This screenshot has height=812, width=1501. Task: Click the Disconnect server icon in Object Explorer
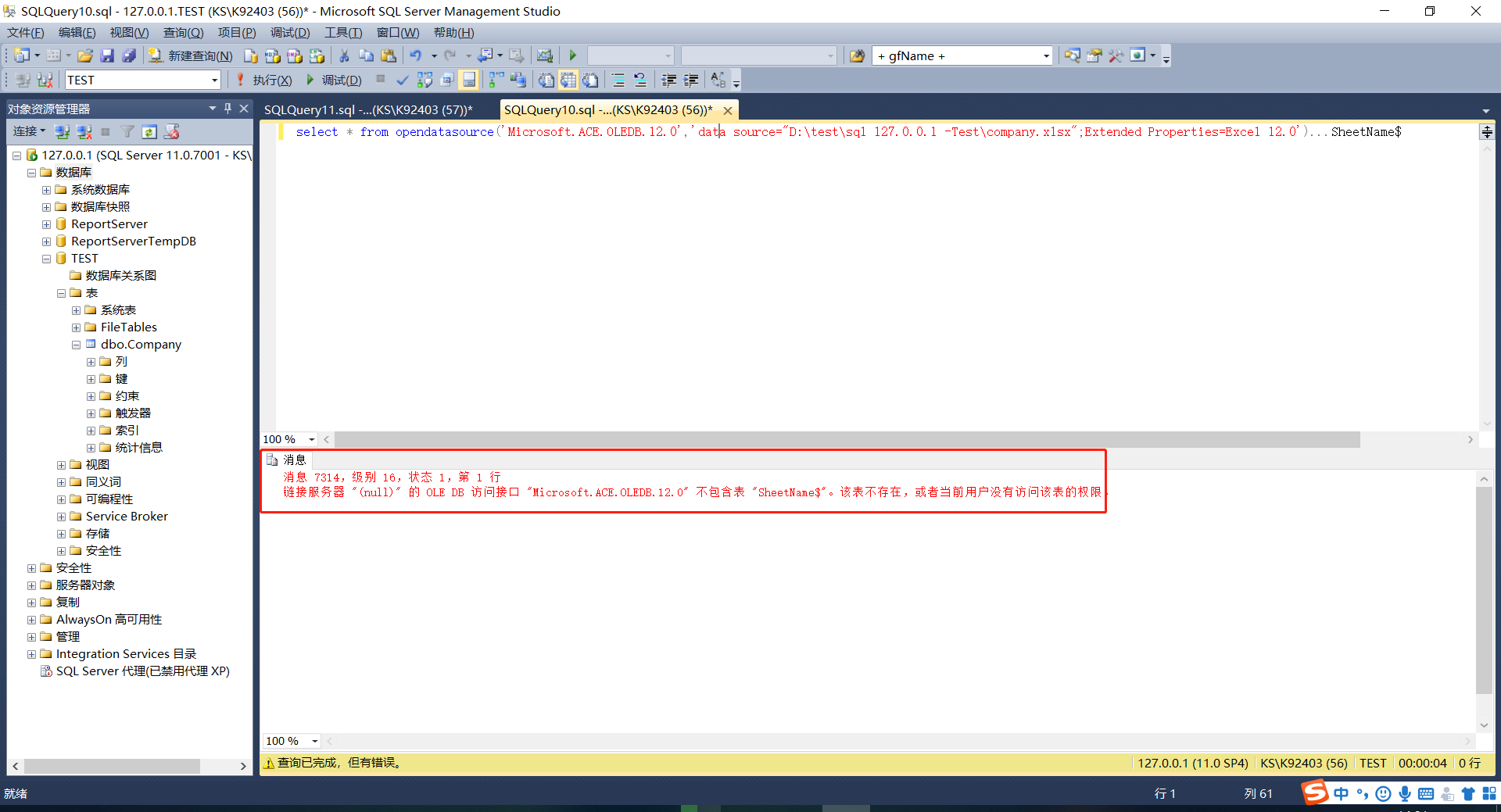click(x=84, y=132)
